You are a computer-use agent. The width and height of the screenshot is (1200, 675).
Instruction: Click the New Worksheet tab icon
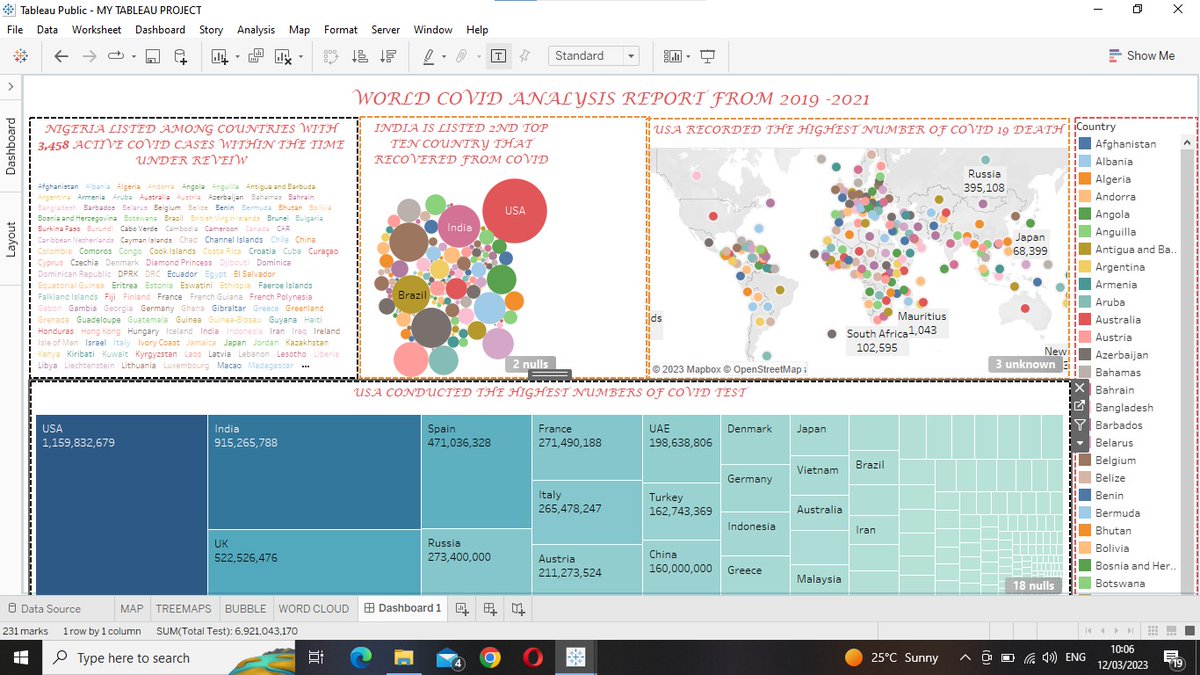coord(462,608)
